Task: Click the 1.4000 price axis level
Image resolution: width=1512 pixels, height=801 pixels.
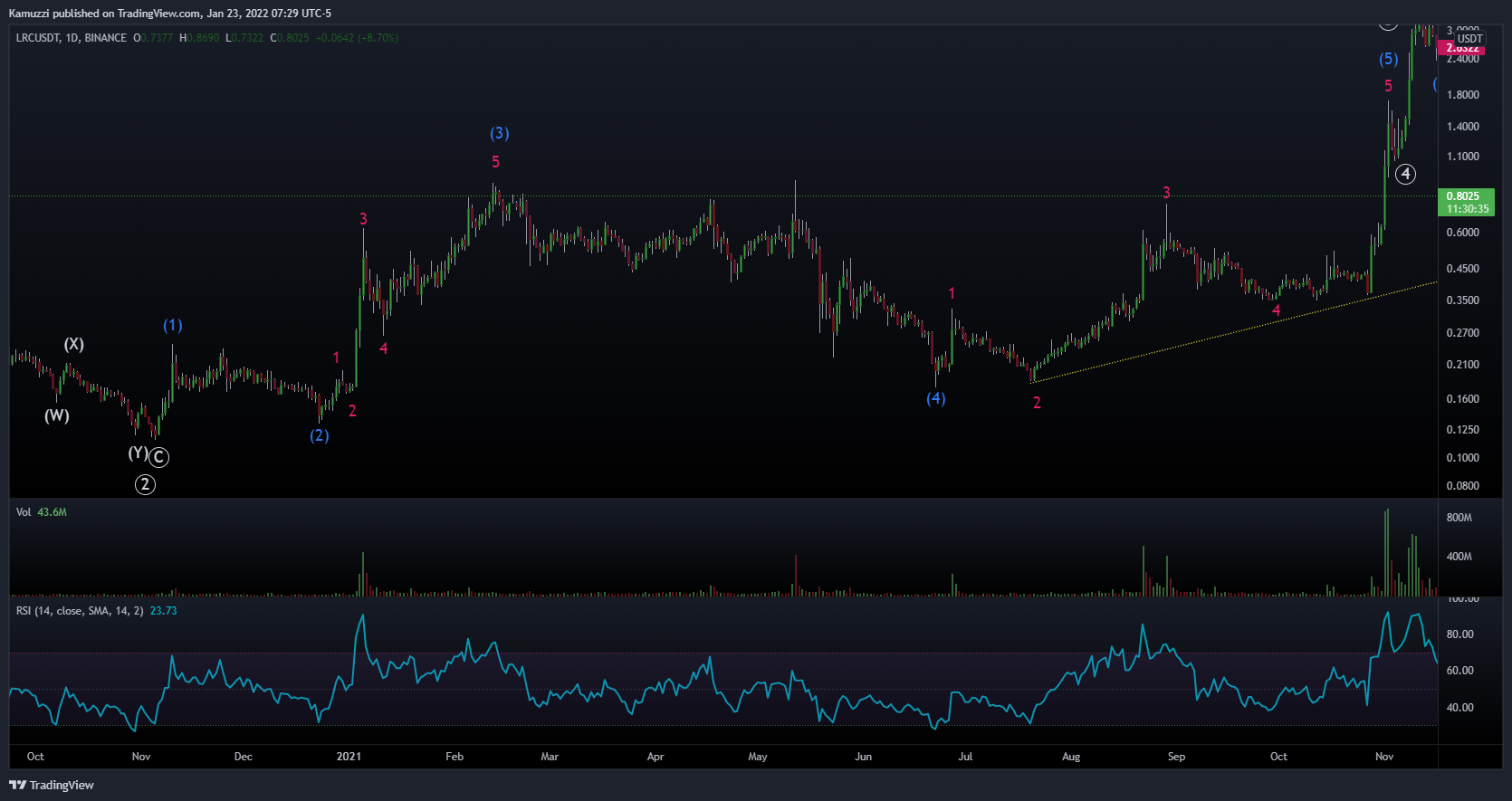Action: [x=1463, y=127]
